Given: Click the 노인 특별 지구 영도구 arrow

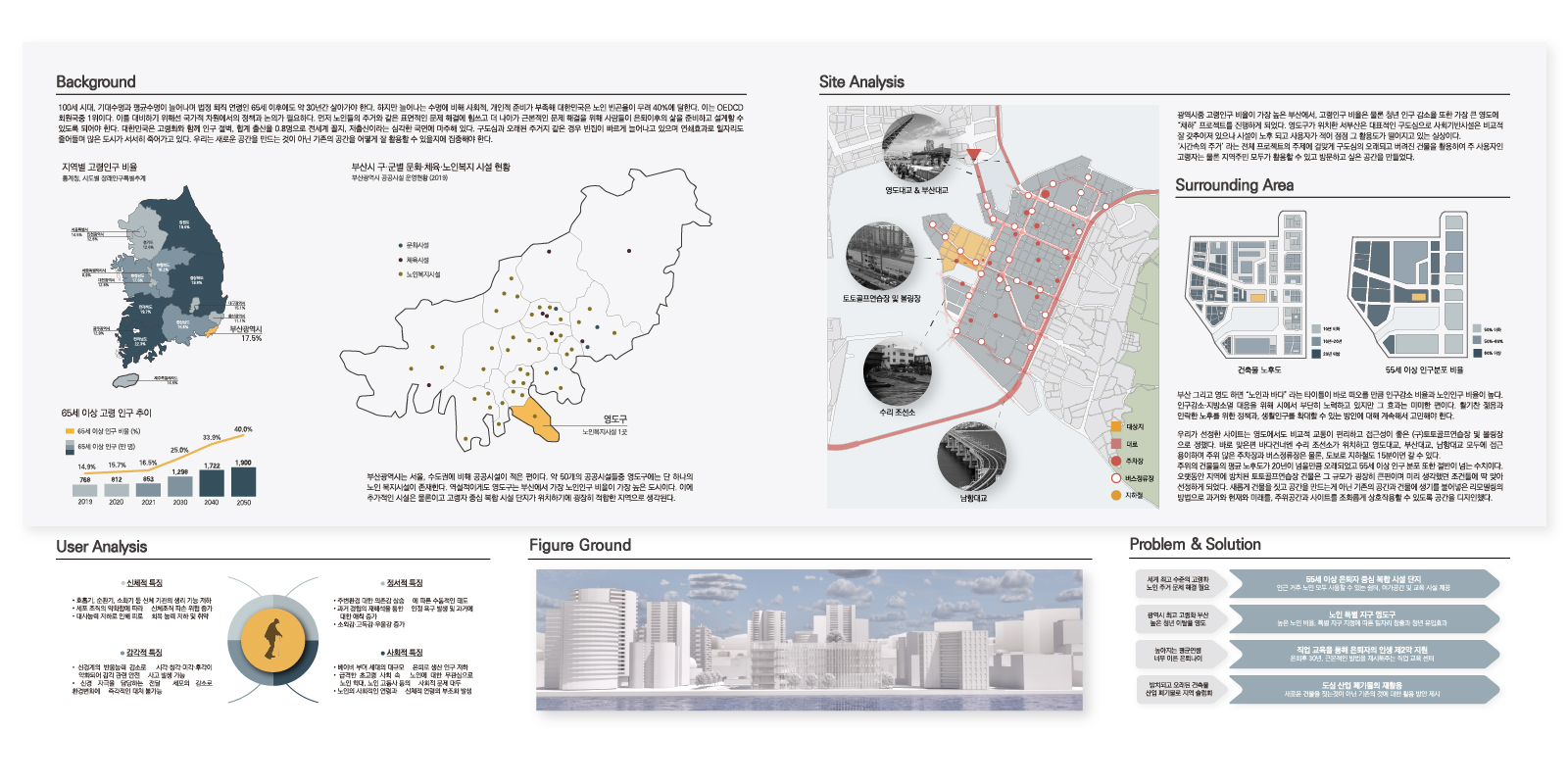Looking at the screenshot, I should coord(1364,618).
